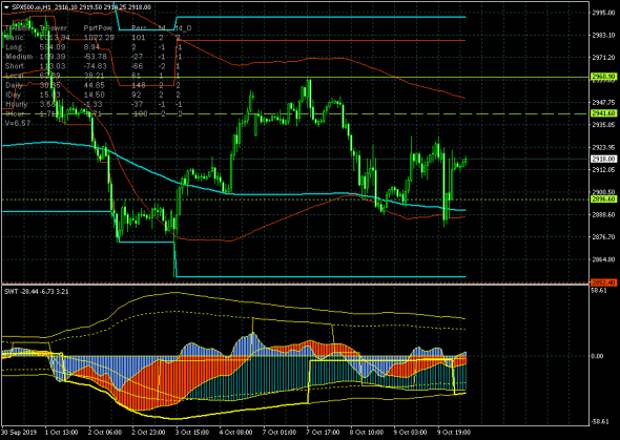Click the 44.65 PartPow value
Screen dimensions: 620x440
pyautogui.click(x=94, y=85)
